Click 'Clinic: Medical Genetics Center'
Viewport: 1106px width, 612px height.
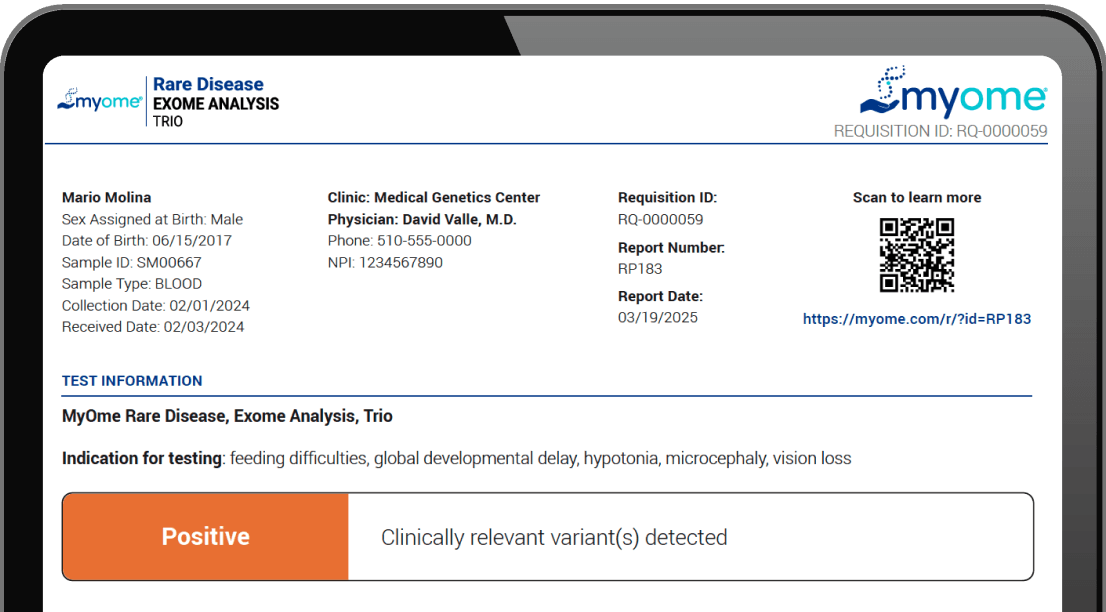point(434,197)
